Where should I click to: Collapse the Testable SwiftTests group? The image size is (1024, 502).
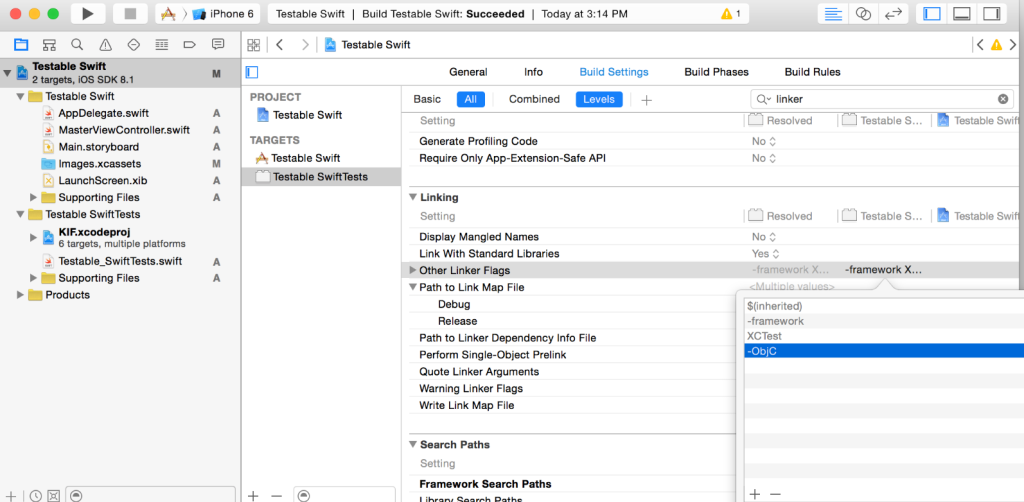click(x=21, y=214)
